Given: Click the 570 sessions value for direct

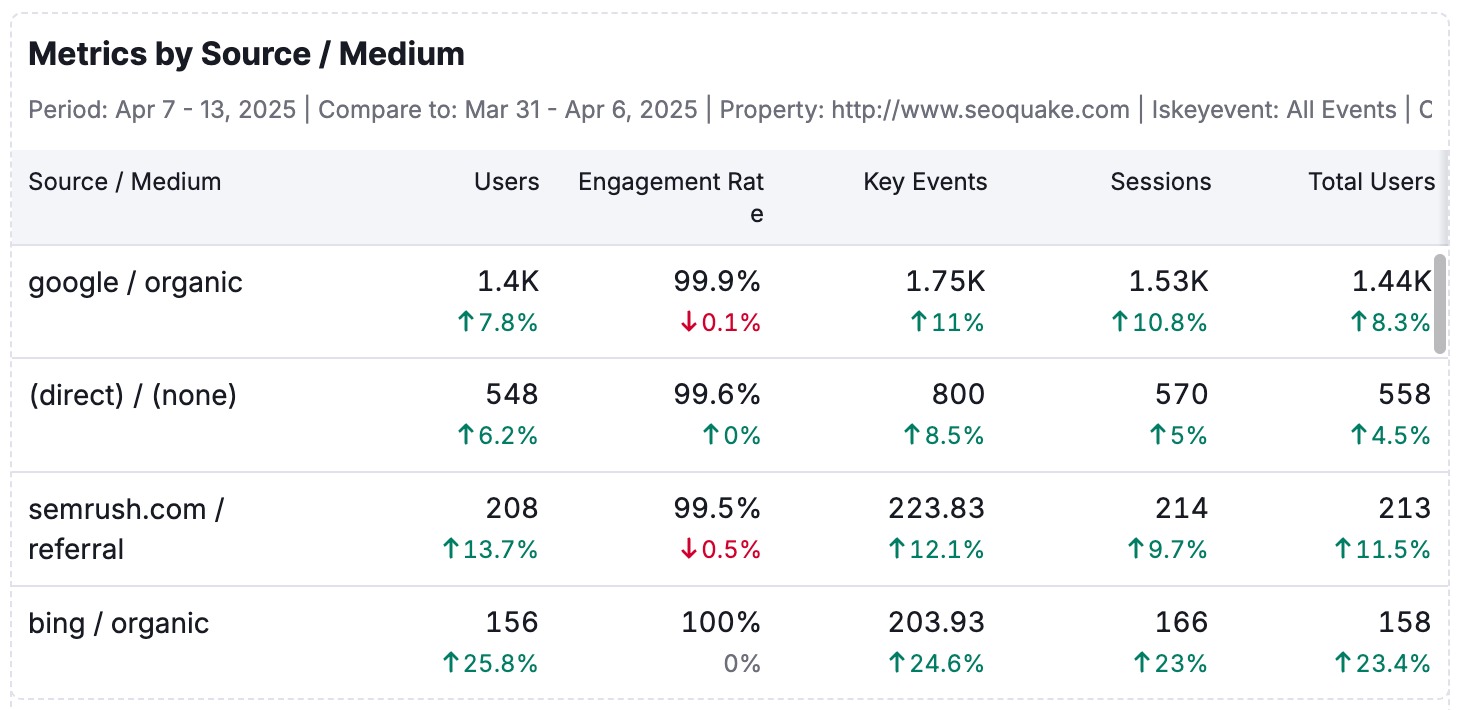Looking at the screenshot, I should coord(1181,395).
